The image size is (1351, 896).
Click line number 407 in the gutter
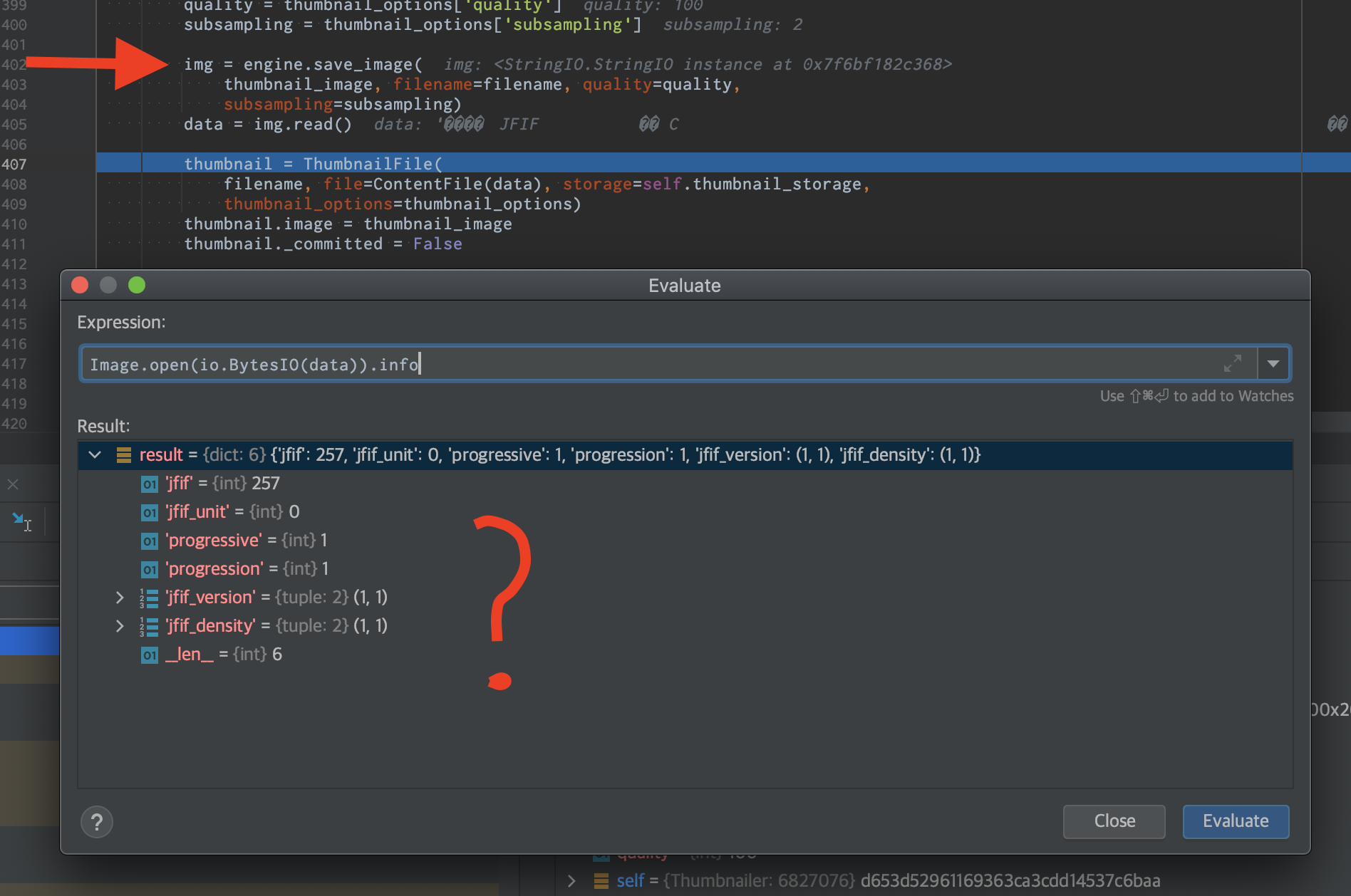click(x=14, y=164)
